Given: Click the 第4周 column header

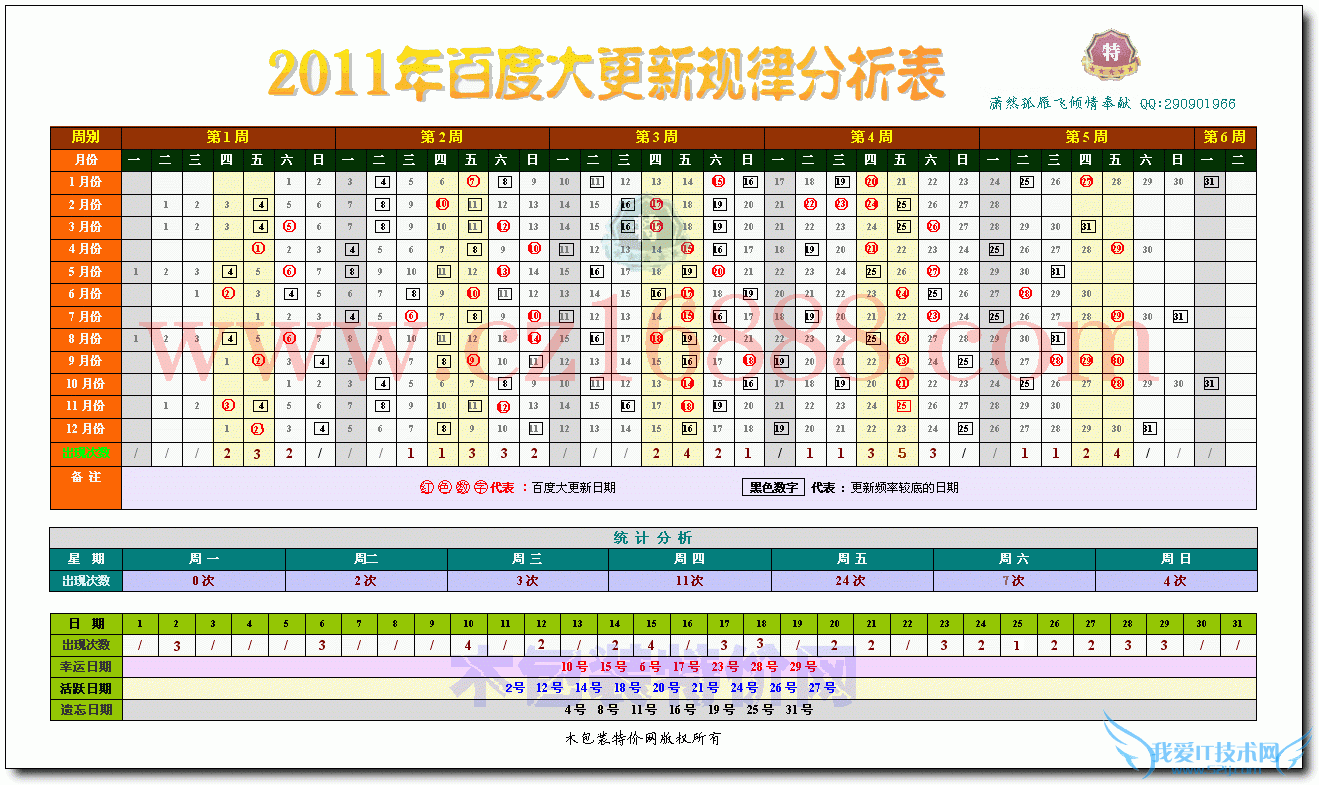Looking at the screenshot, I should tap(872, 137).
